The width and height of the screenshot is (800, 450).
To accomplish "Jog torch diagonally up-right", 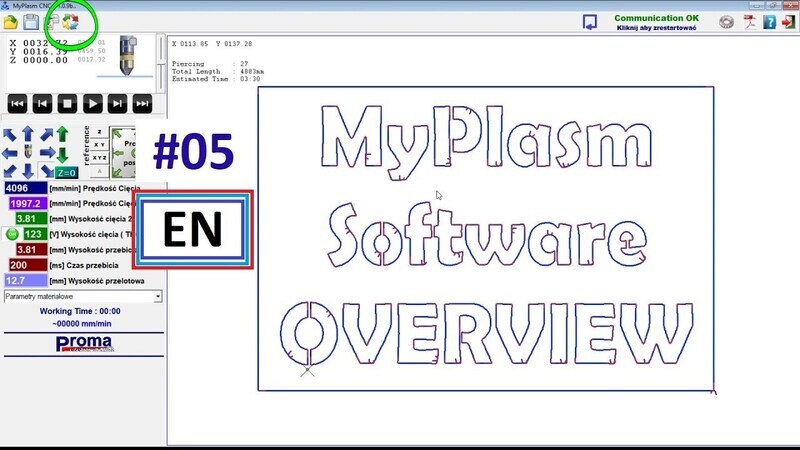I will pyautogui.click(x=46, y=135).
